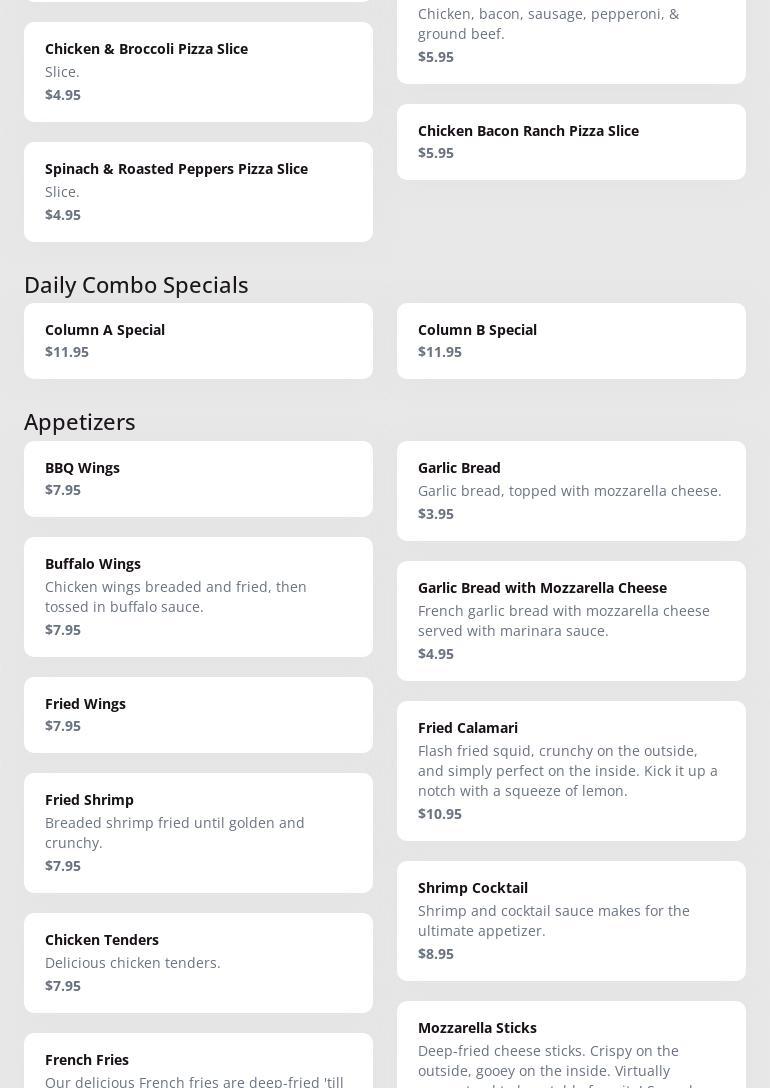Open Chicken Tenders item details
The image size is (770, 1088).
[198, 963]
